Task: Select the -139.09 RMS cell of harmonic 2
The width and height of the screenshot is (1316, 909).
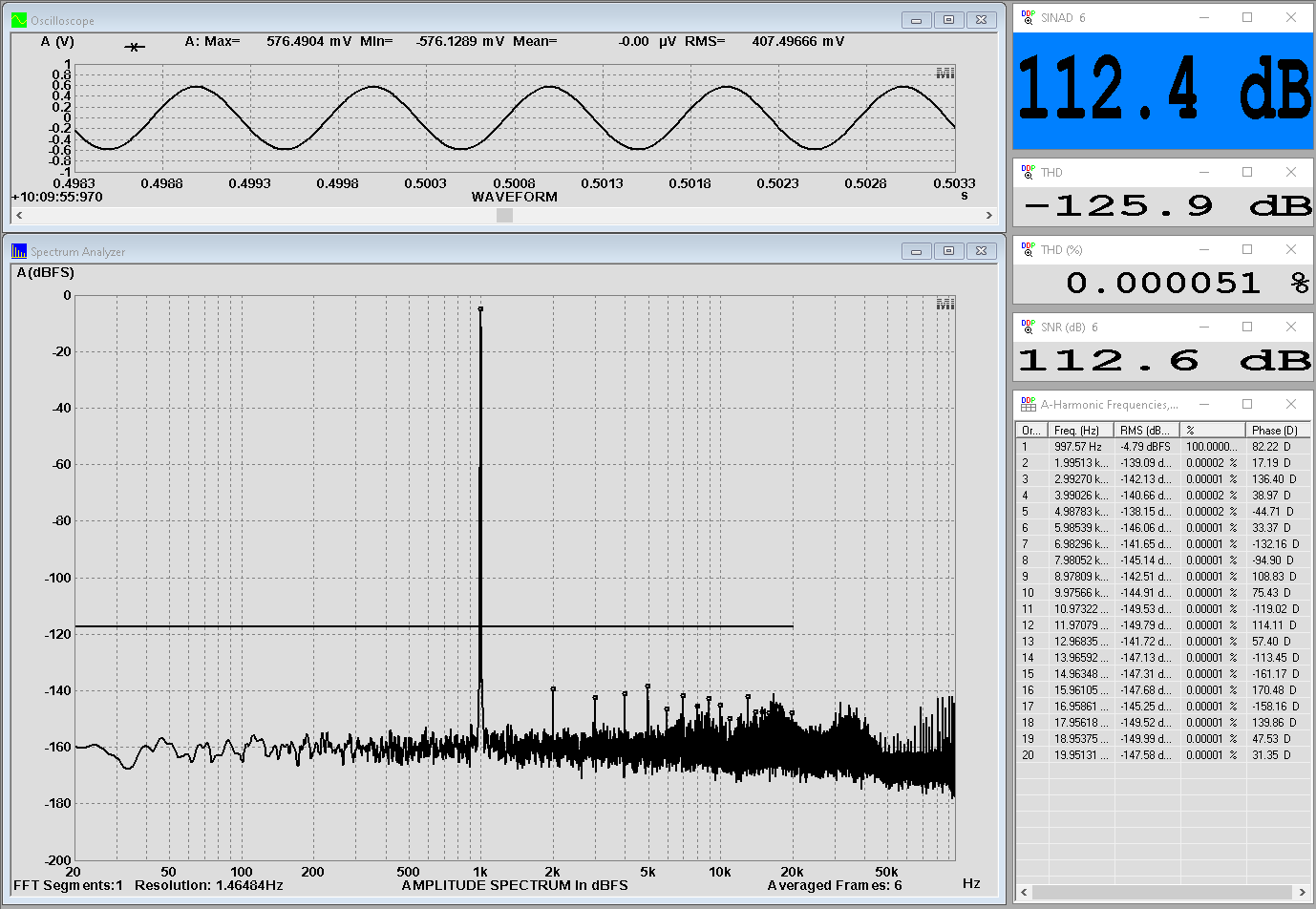Action: pyautogui.click(x=1146, y=463)
